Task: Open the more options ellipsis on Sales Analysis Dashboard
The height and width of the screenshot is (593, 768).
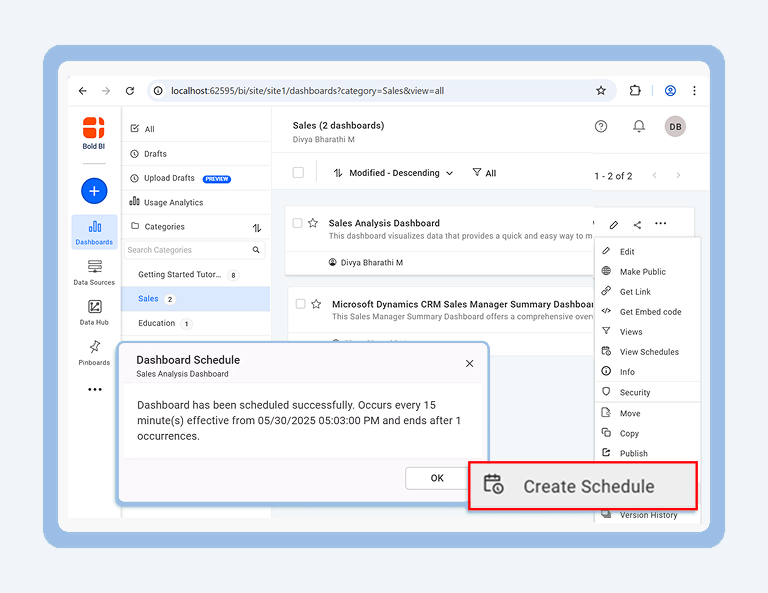Action: 661,224
